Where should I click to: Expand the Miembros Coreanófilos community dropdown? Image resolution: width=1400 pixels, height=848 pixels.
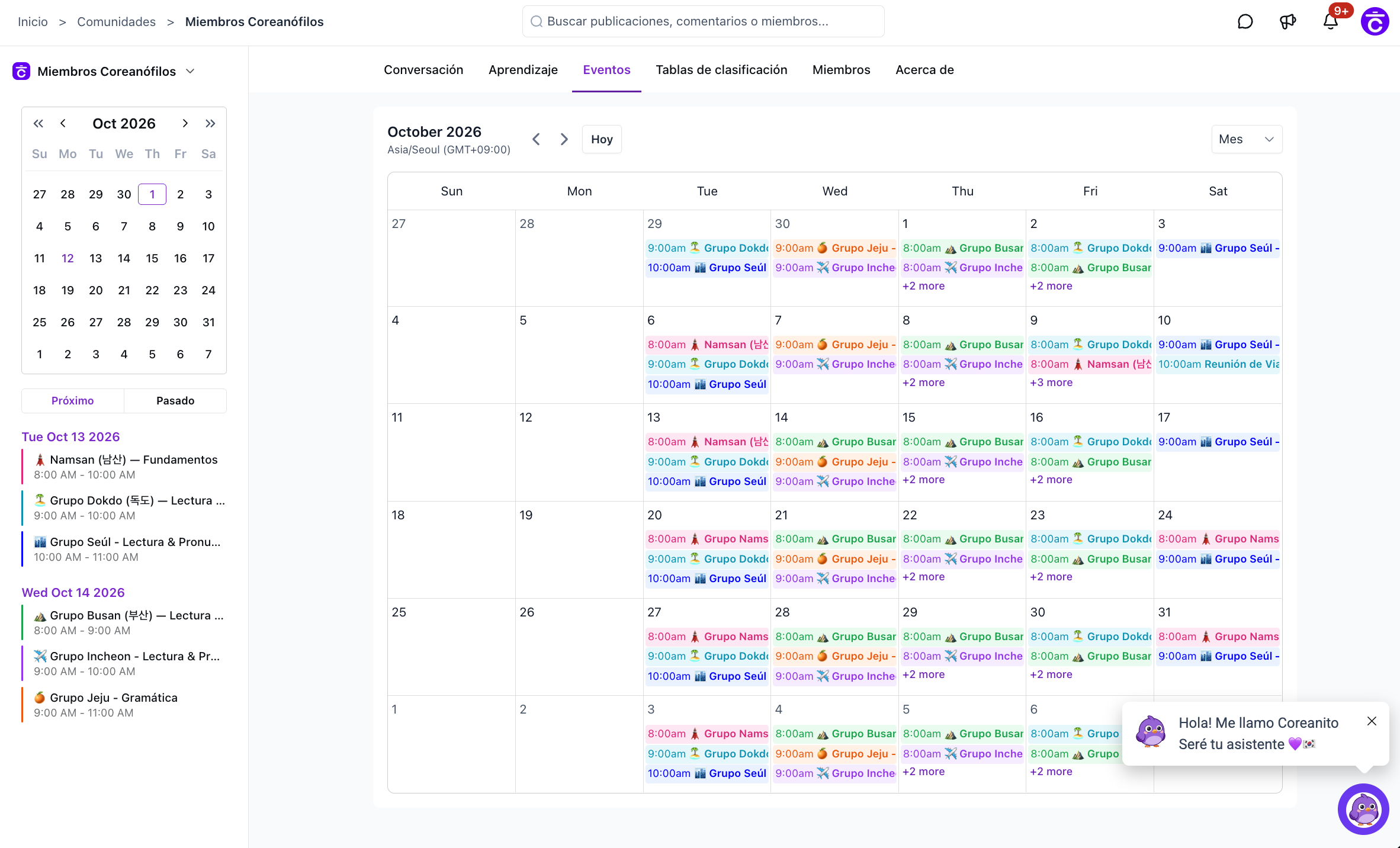coord(190,71)
